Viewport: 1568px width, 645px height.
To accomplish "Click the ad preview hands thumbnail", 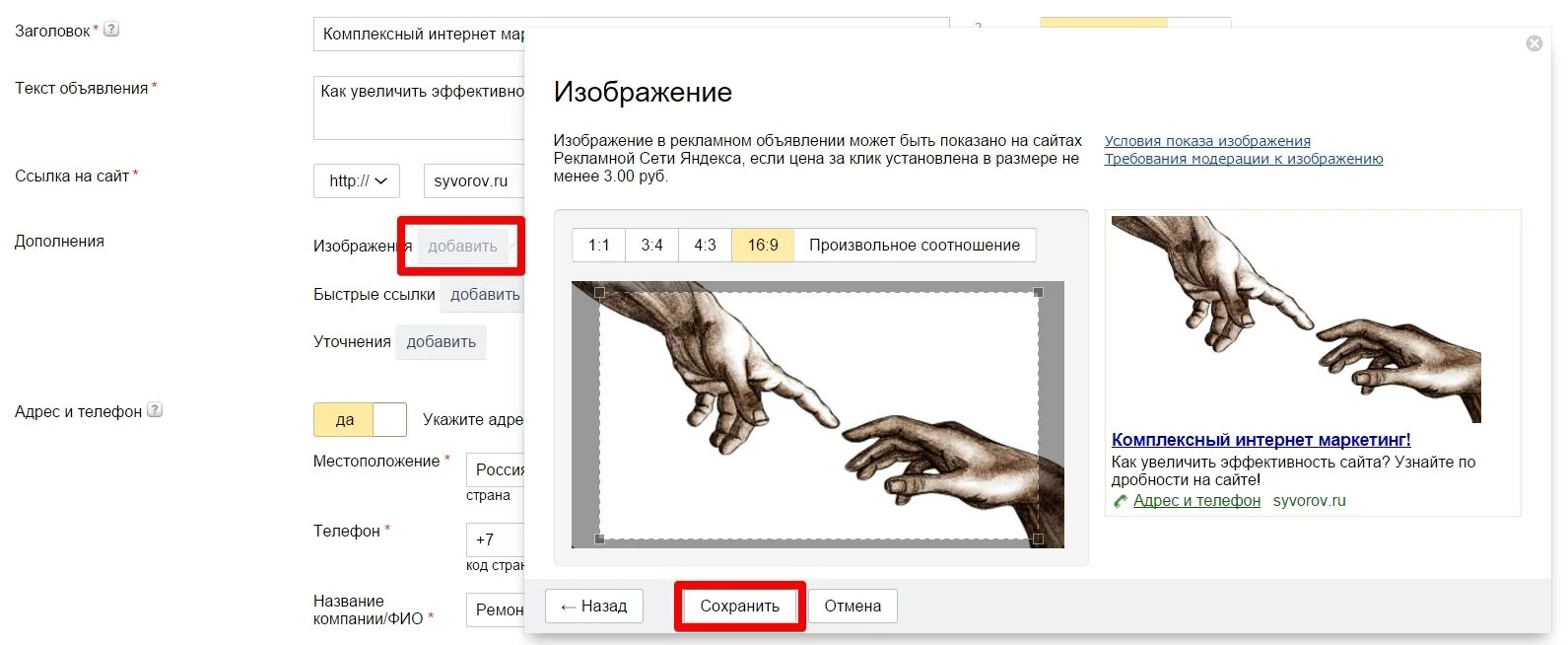I will click(x=1296, y=320).
